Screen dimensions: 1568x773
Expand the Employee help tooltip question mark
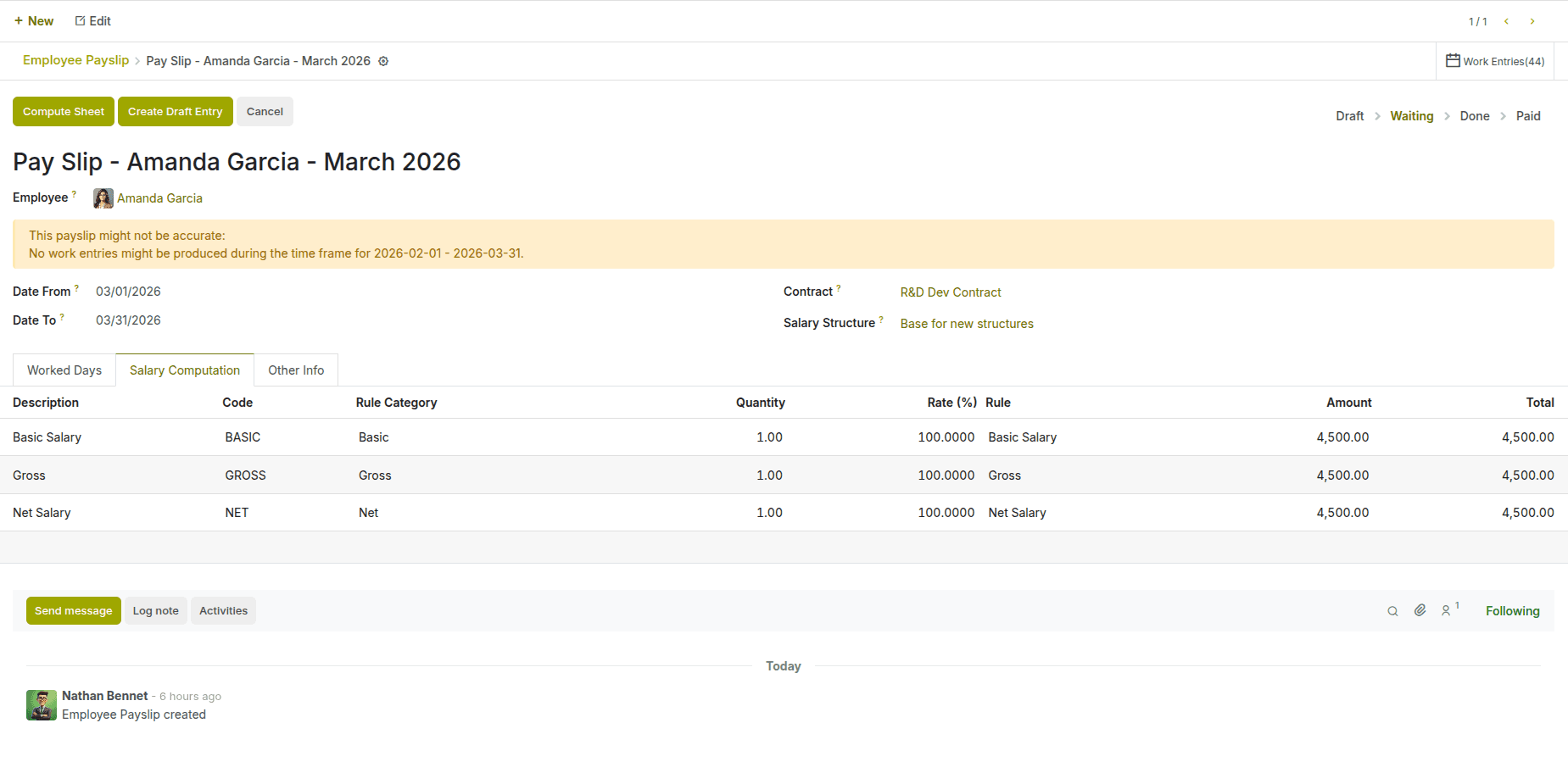(74, 192)
